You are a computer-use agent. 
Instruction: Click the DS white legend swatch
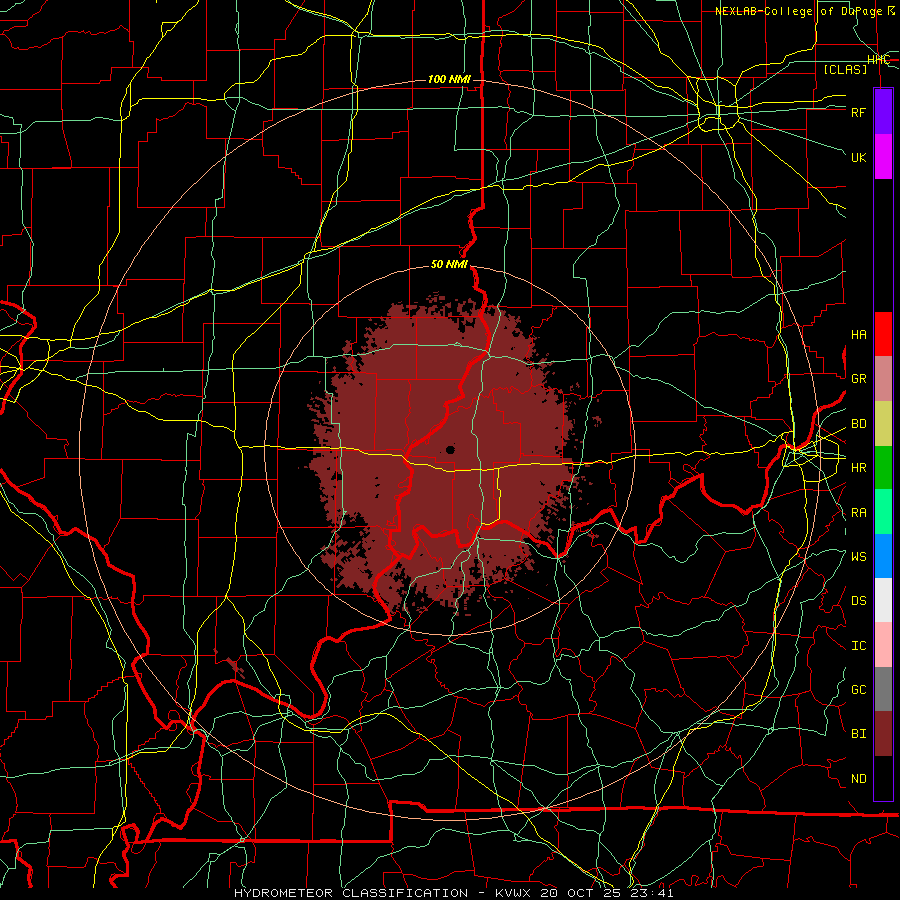[x=883, y=600]
